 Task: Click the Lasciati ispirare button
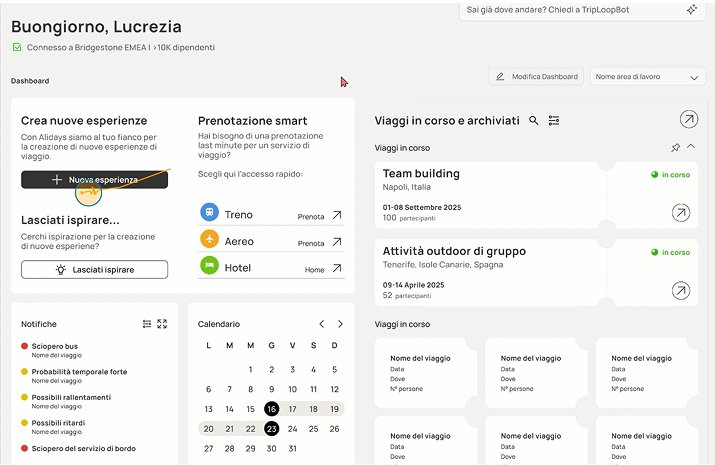coord(94,269)
